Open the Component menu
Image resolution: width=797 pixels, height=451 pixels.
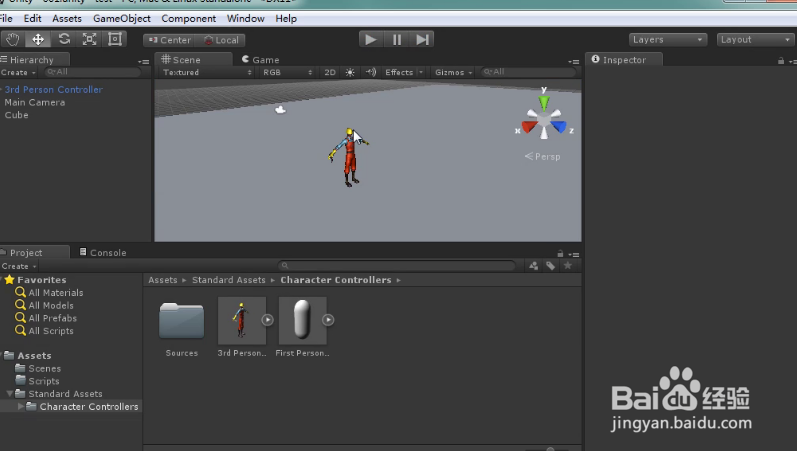189,18
